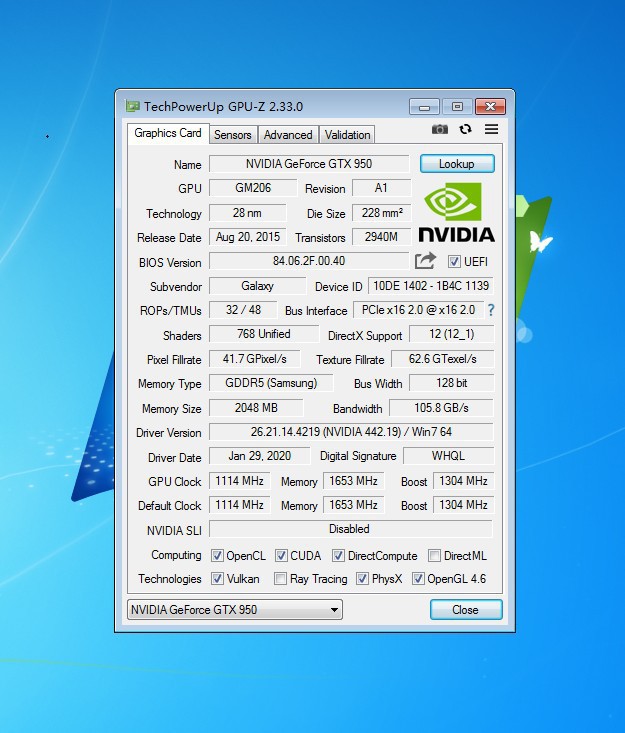Click the maximize window button
Image resolution: width=625 pixels, height=733 pixels.
457,107
